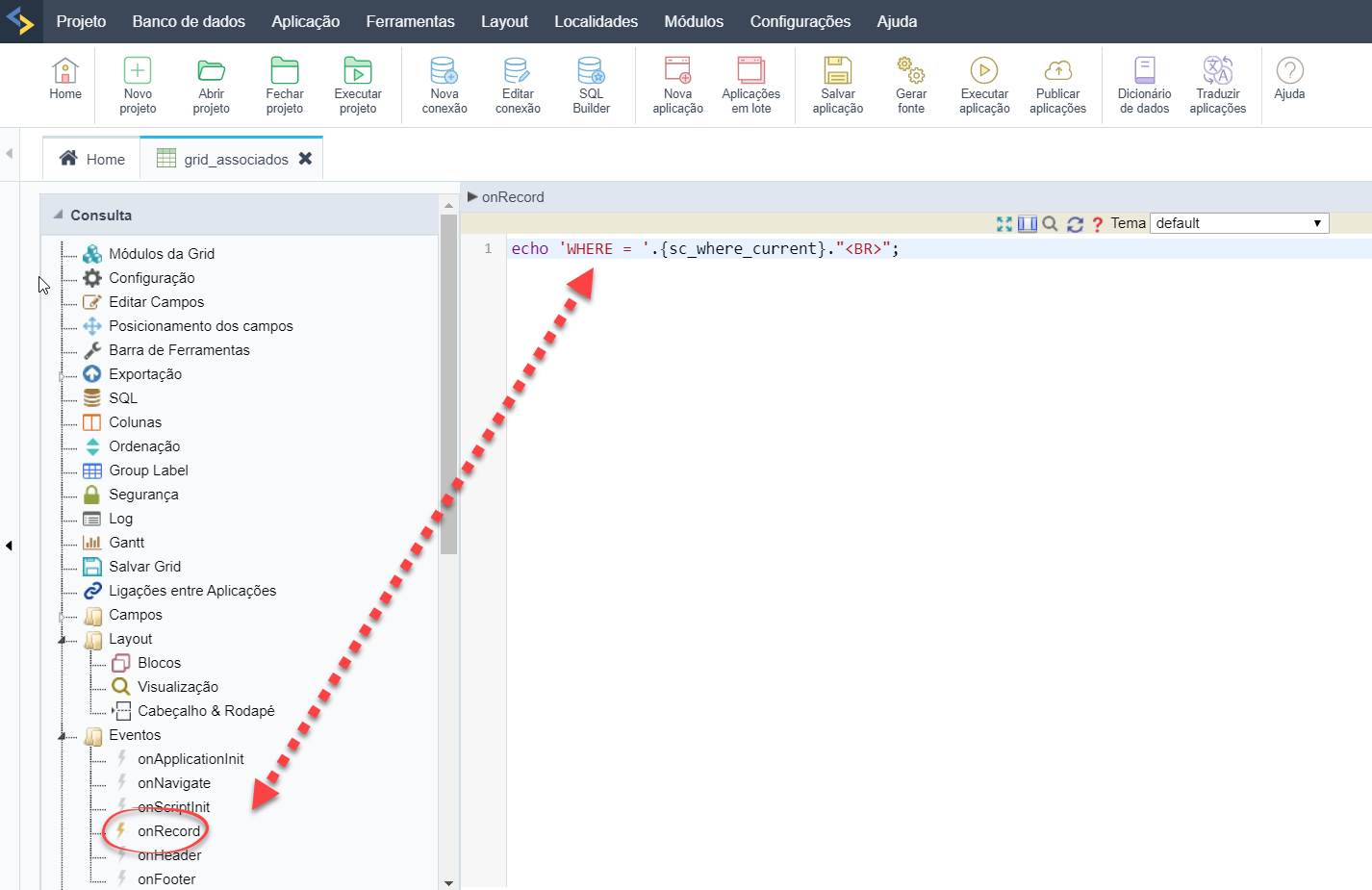The height and width of the screenshot is (890, 1372).
Task: Refresh the code editor
Action: pyautogui.click(x=1075, y=223)
